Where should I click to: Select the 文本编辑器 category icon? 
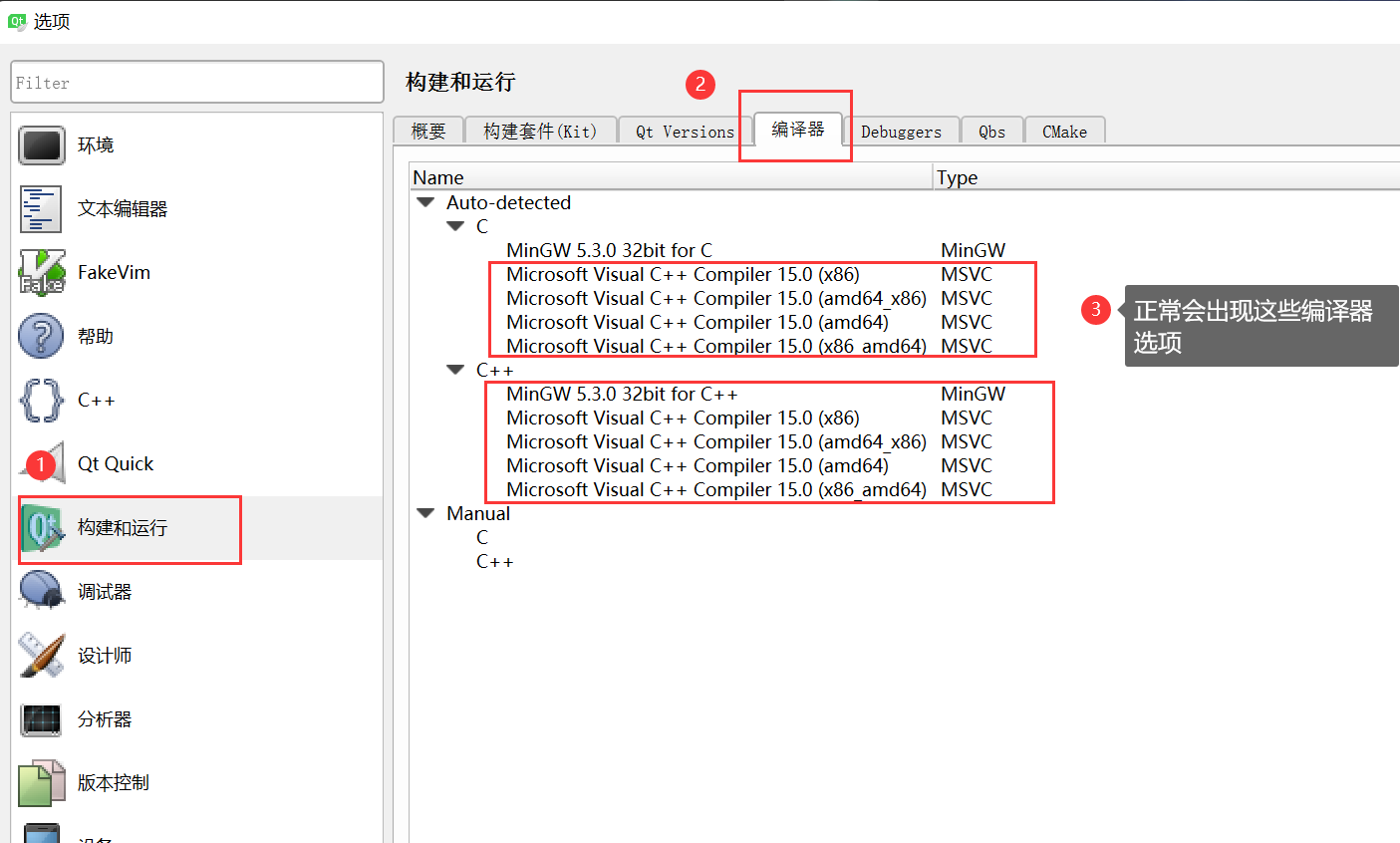(x=41, y=209)
